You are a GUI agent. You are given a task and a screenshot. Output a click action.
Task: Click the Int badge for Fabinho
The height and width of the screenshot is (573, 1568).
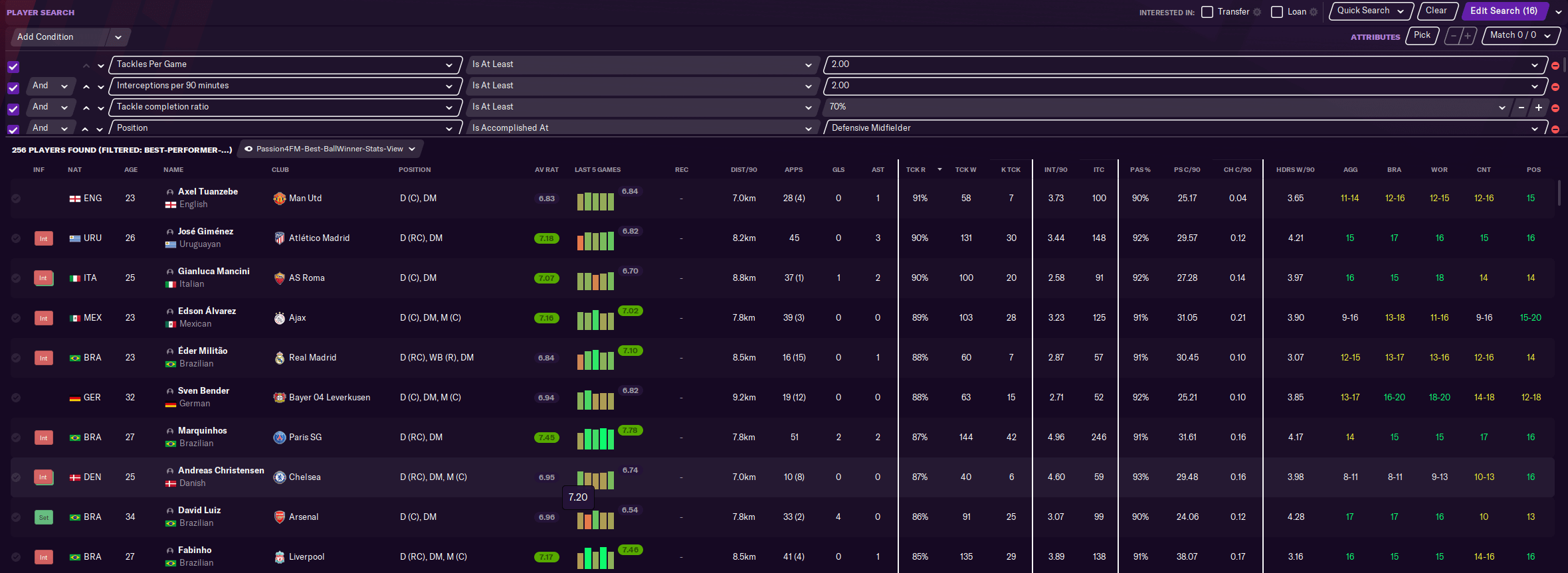(44, 557)
